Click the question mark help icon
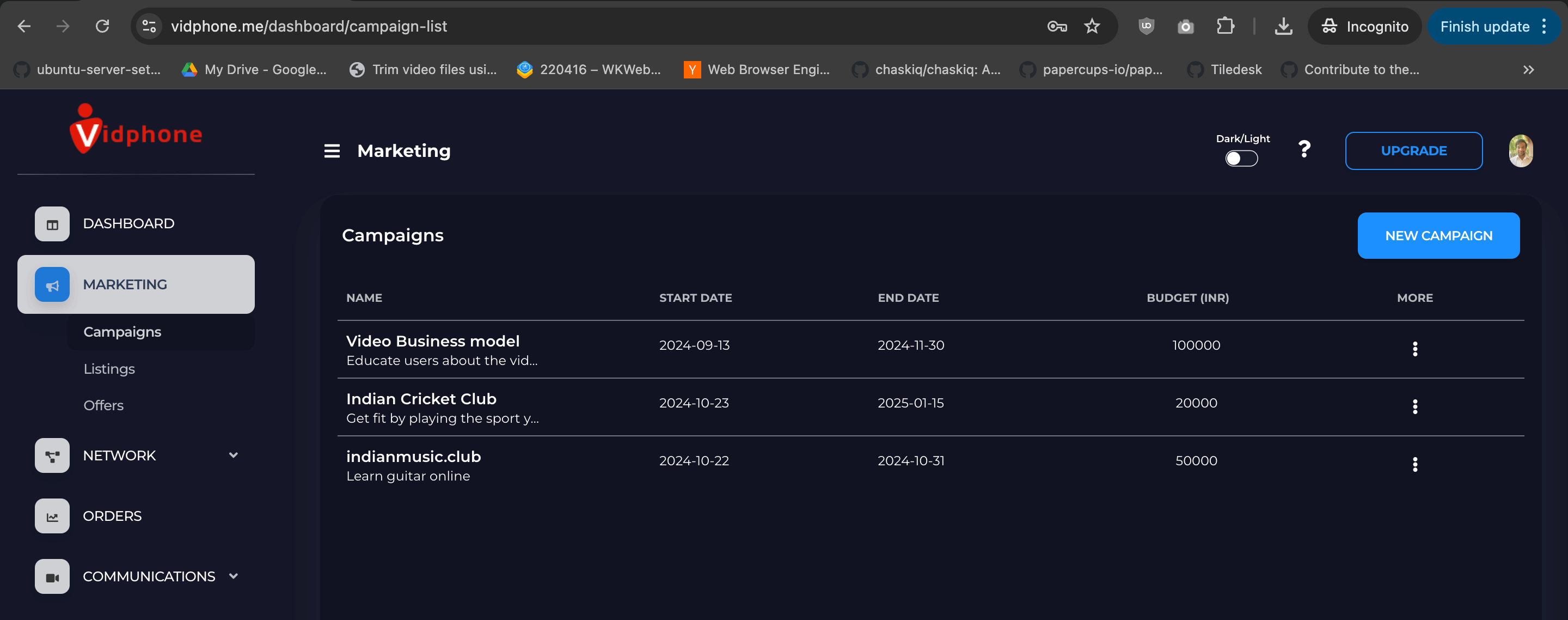This screenshot has height=620, width=1568. (1304, 149)
